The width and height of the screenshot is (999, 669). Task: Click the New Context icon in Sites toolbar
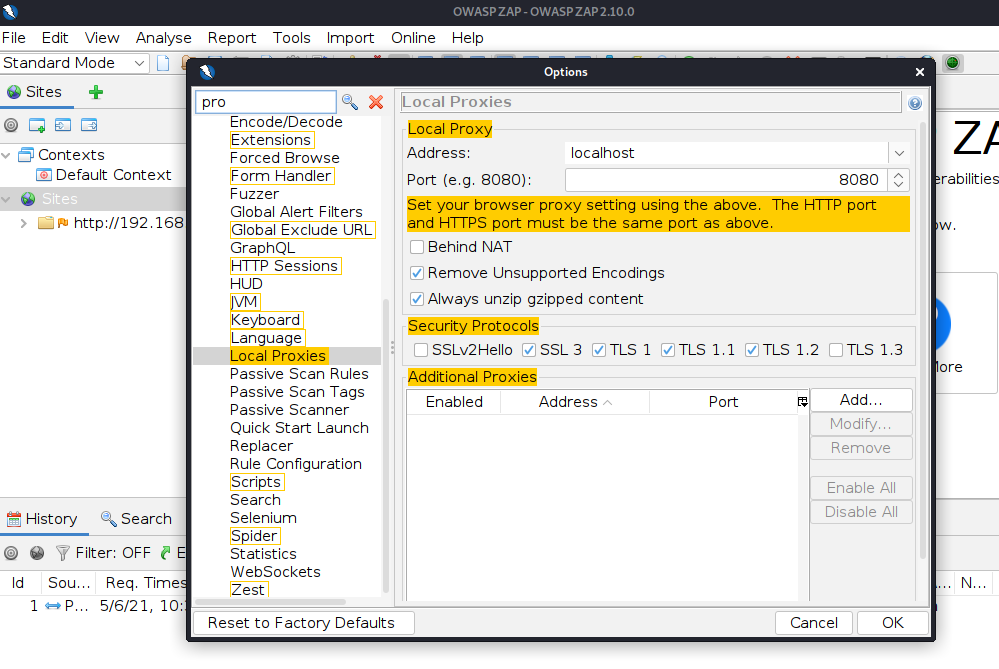coord(37,125)
